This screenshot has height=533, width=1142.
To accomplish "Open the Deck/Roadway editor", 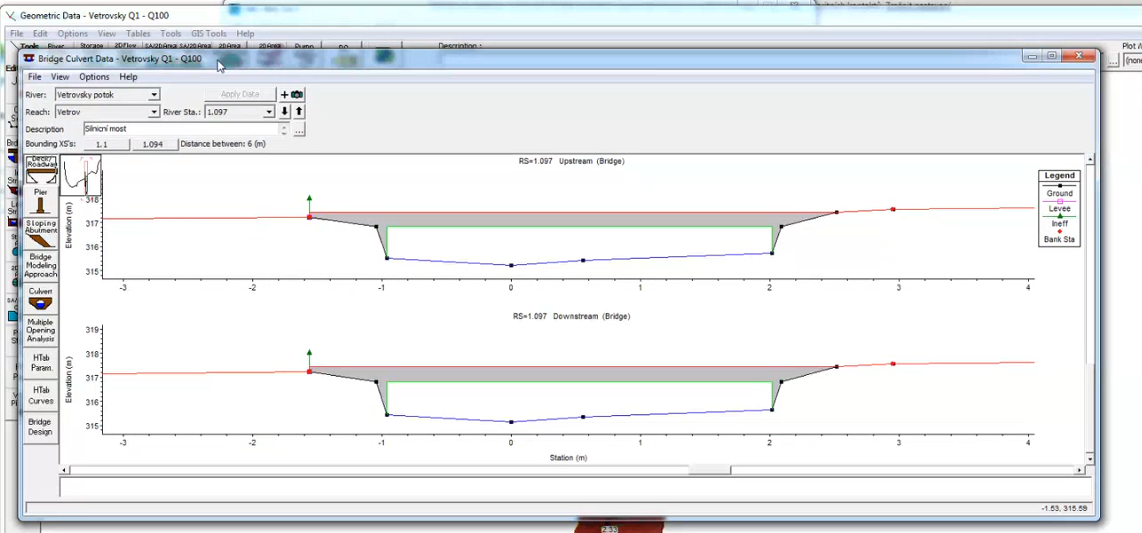I will coord(41,168).
